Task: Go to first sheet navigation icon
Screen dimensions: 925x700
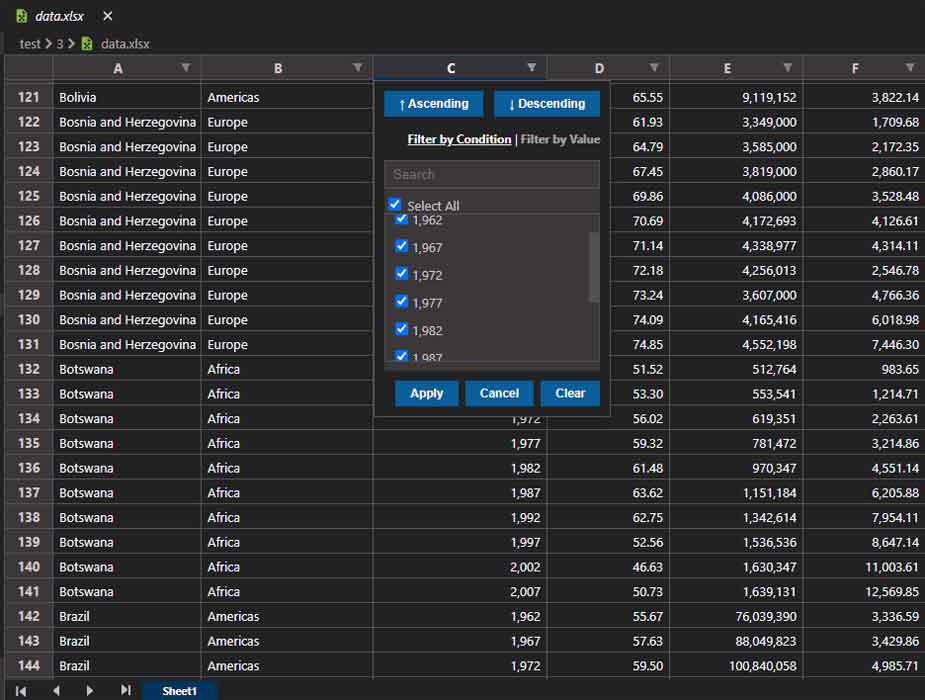Action: pos(21,691)
